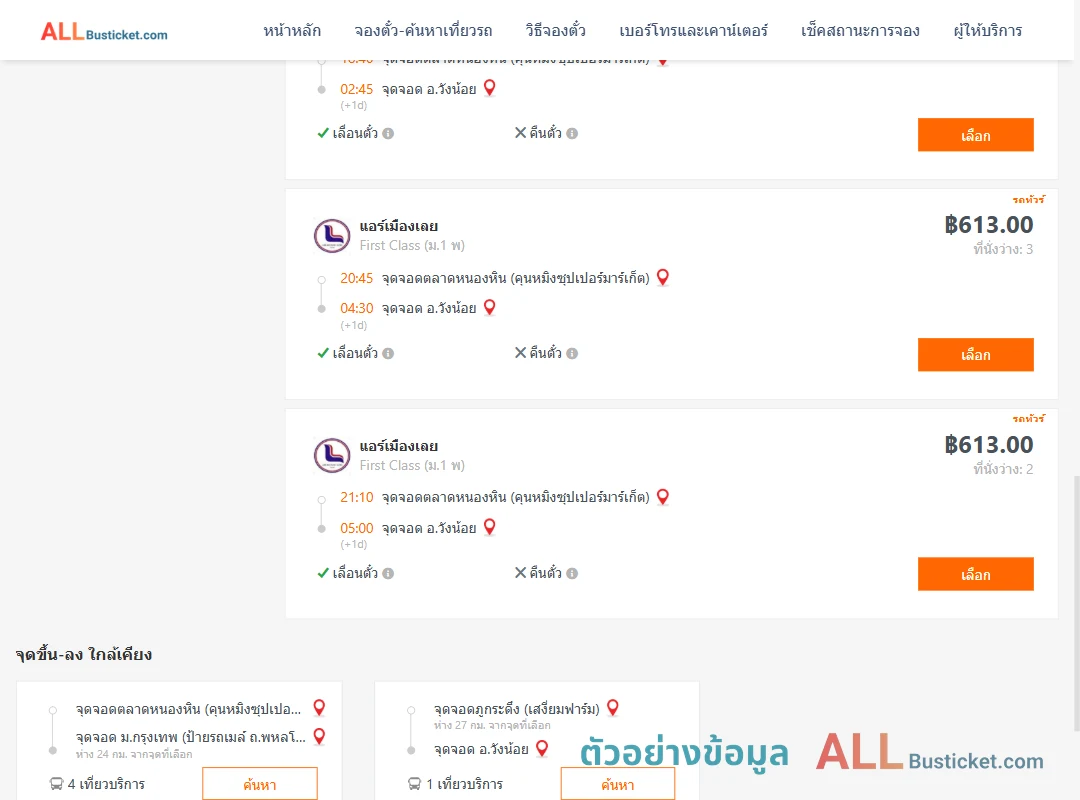1080x800 pixels.
Task: Select the 21:10 departure trip
Action: tap(975, 574)
